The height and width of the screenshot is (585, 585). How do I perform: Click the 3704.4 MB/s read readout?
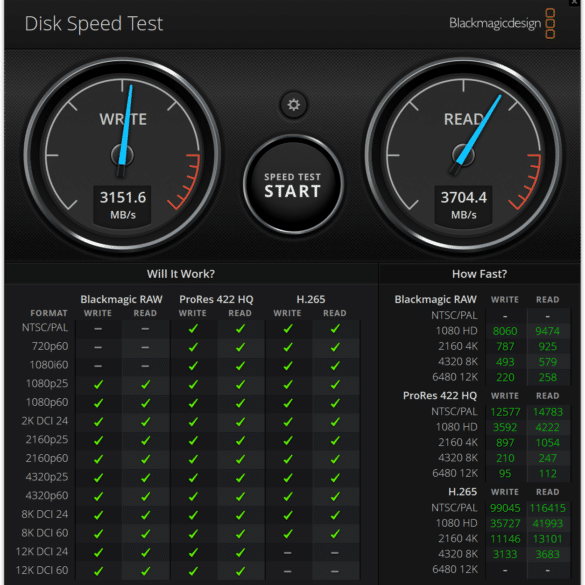pyautogui.click(x=463, y=205)
